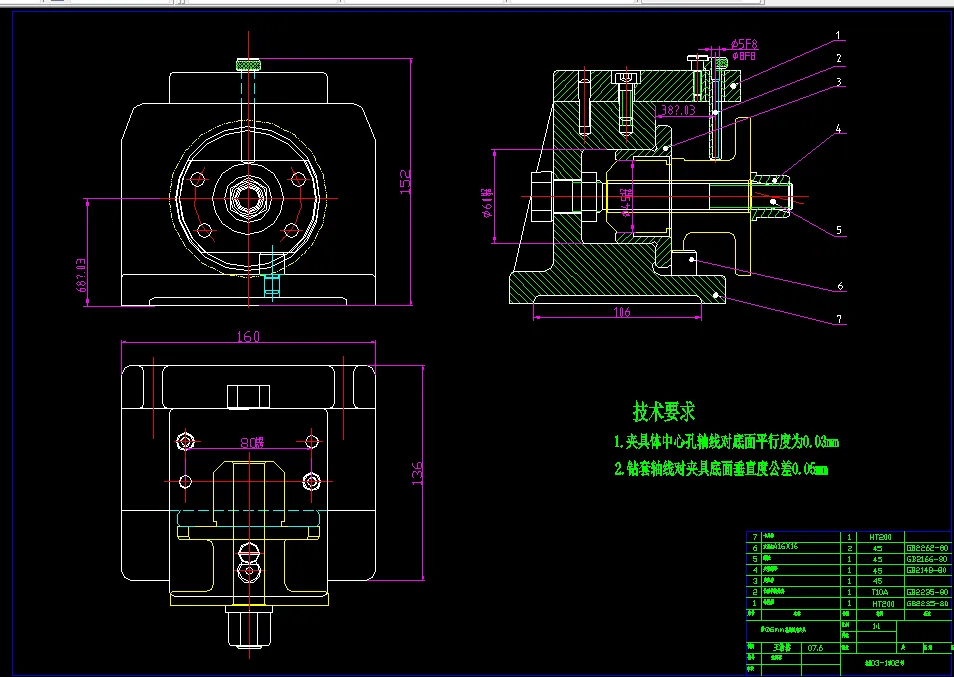Select technical requirement line 1 (0.03mm)
This screenshot has height=677, width=954.
coord(726,442)
